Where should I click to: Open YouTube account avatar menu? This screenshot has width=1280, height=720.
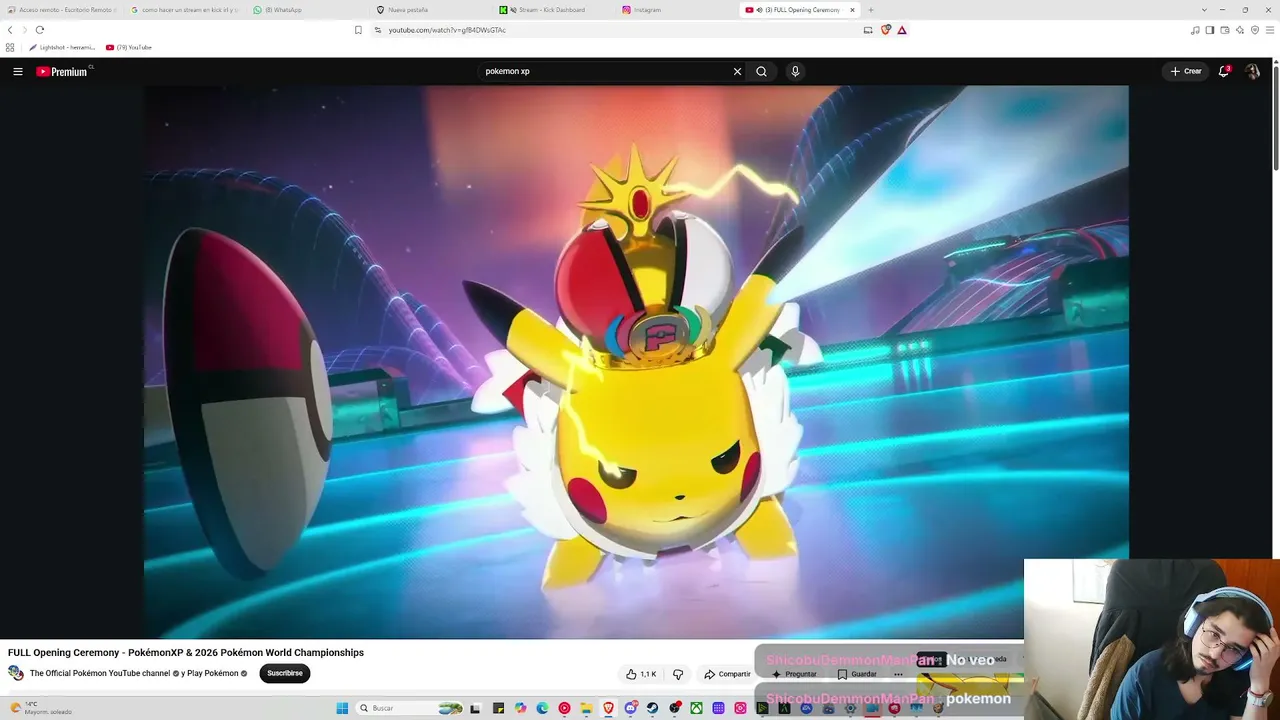point(1252,71)
